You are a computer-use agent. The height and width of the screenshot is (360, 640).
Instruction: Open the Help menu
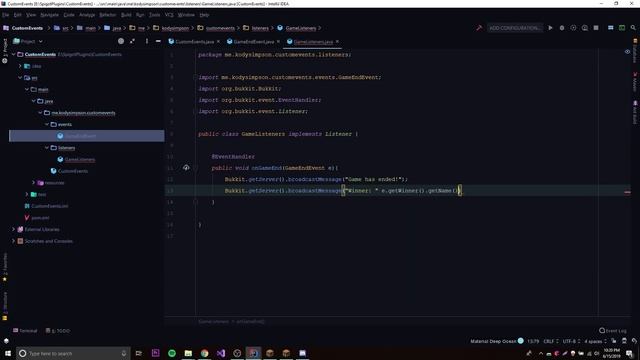204,15
